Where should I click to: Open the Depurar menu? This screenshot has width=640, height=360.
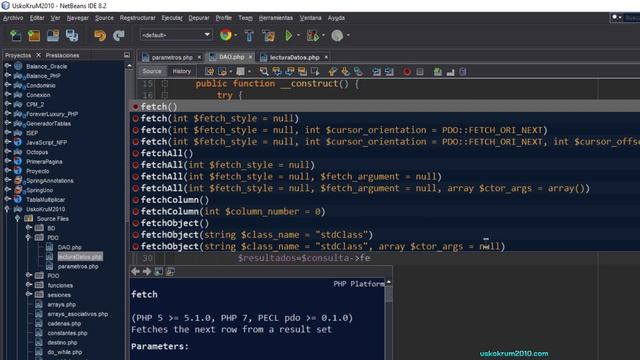(x=199, y=18)
